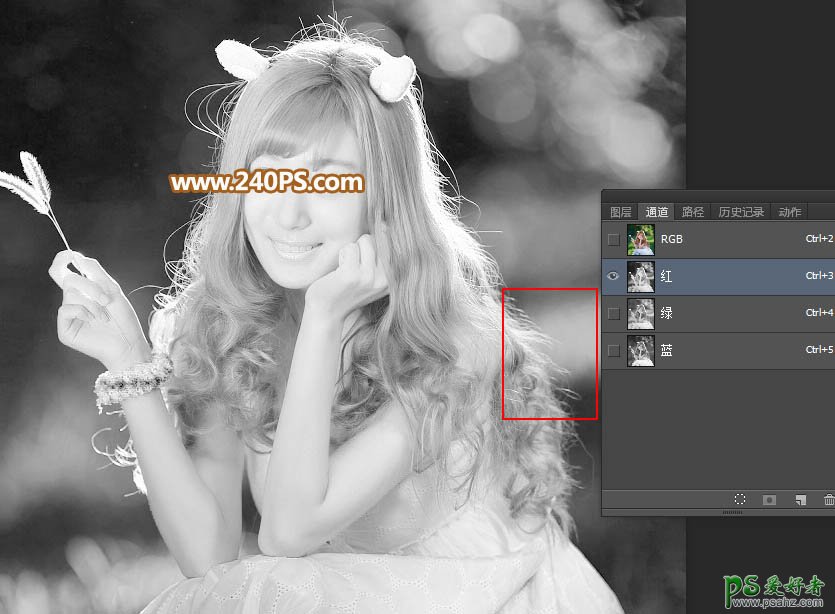Toggle visibility of the 蓝 (Blue) channel
This screenshot has width=835, height=614.
coord(613,350)
